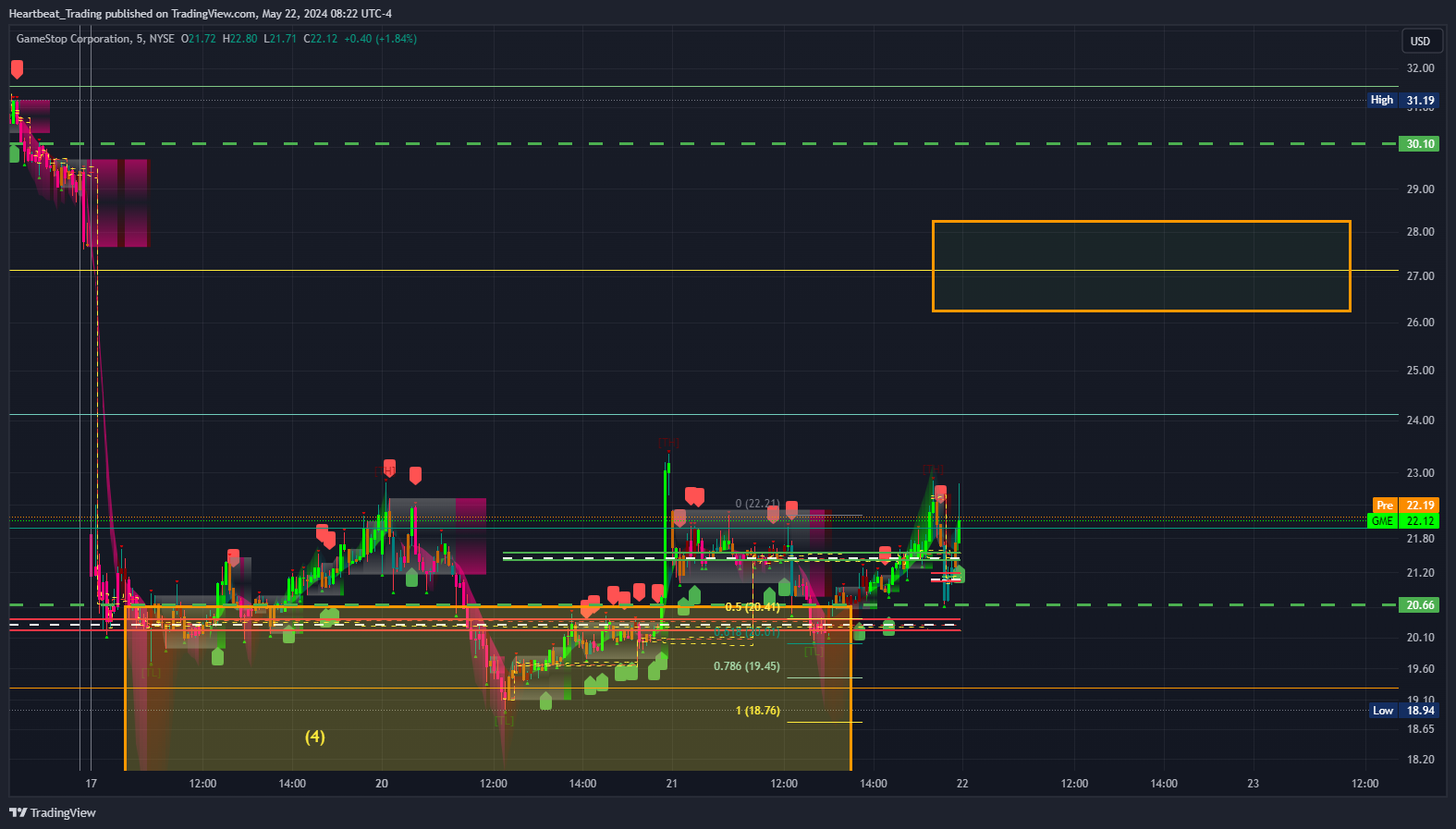Open the TradingView logo link
Image resolution: width=1456 pixels, height=829 pixels.
click(x=53, y=812)
